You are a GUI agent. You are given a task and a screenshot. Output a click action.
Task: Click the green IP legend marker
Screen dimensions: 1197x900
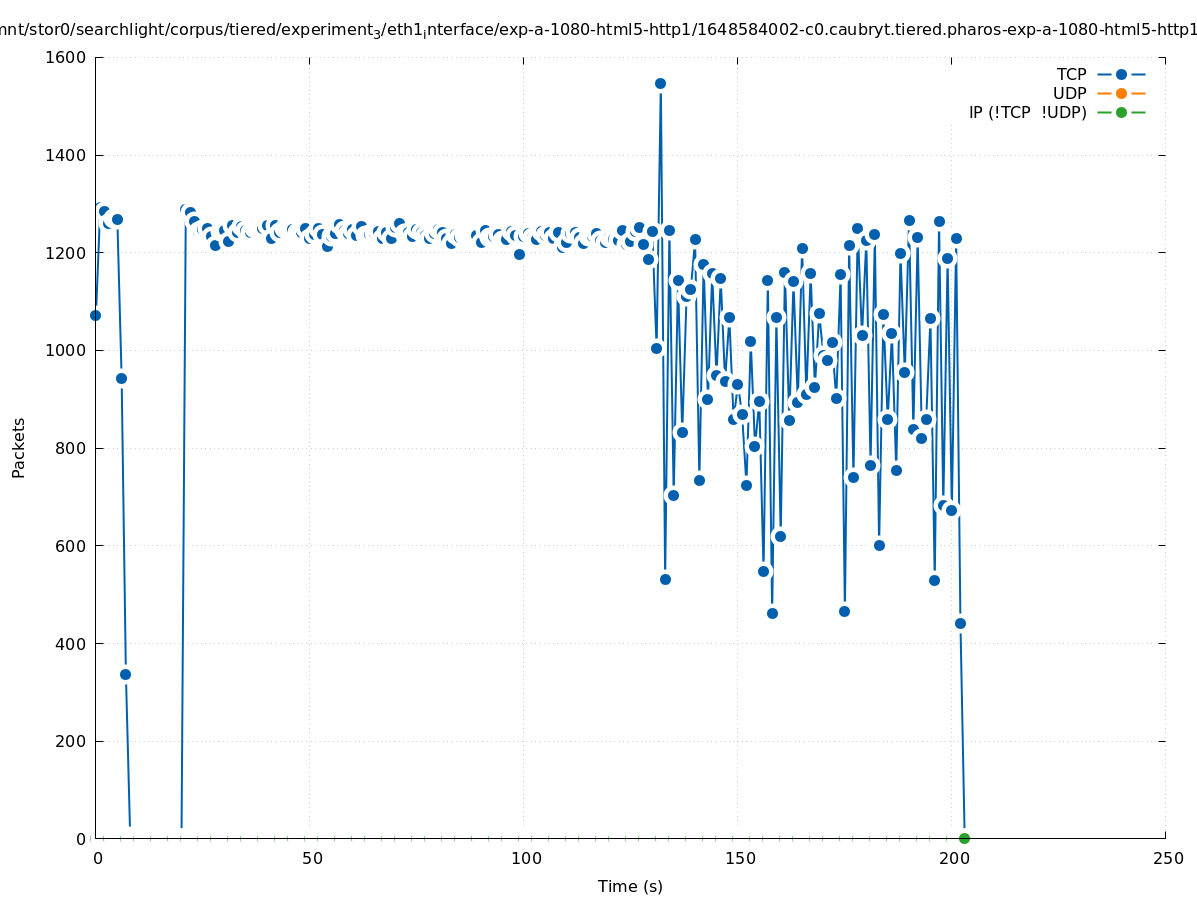click(x=1121, y=112)
